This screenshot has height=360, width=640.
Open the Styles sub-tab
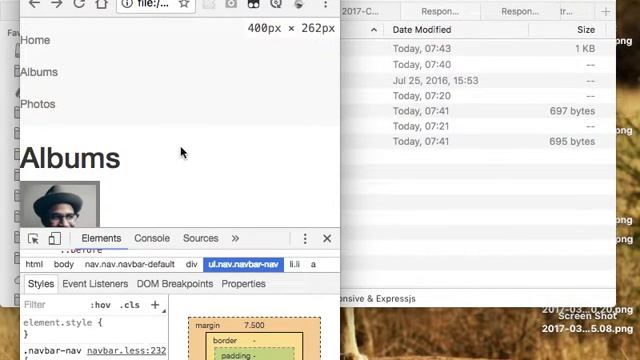(x=41, y=284)
